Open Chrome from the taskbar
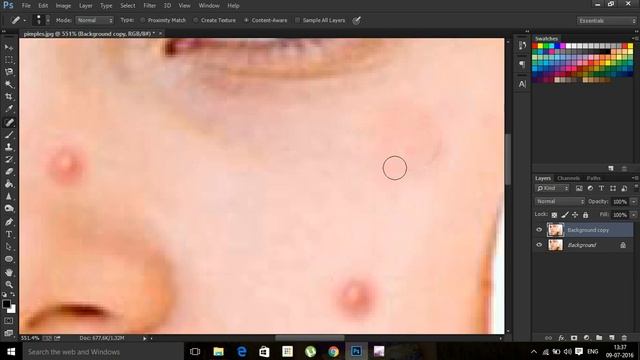The height and width of the screenshot is (360, 640). coord(333,351)
